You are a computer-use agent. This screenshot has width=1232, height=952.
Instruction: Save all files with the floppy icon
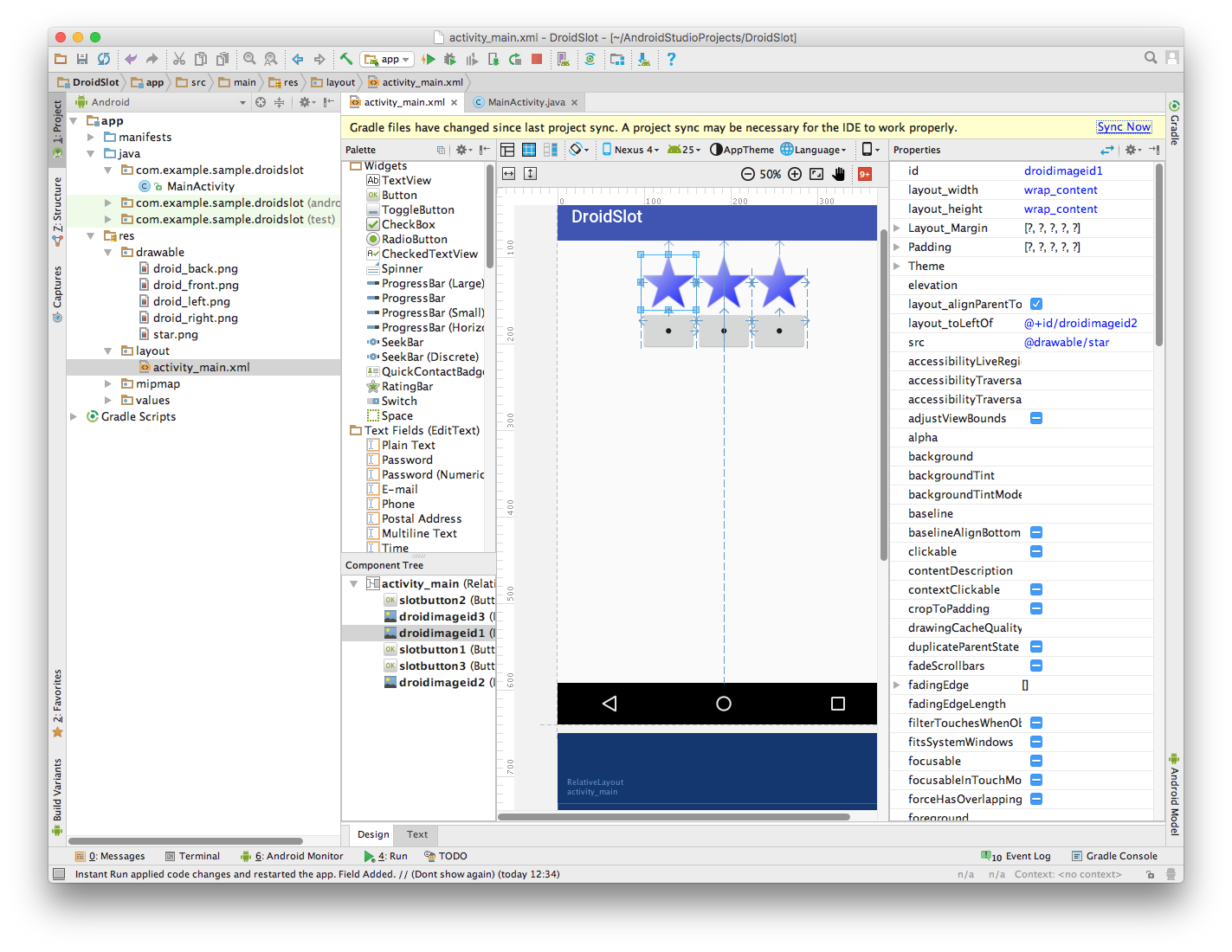click(x=82, y=59)
